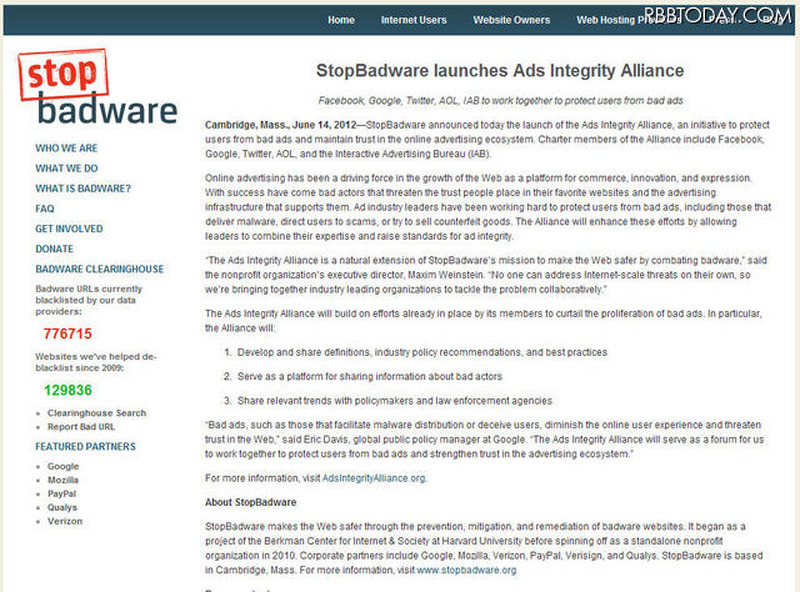Select Report Bad URL link
800x592 pixels.
coord(84,427)
